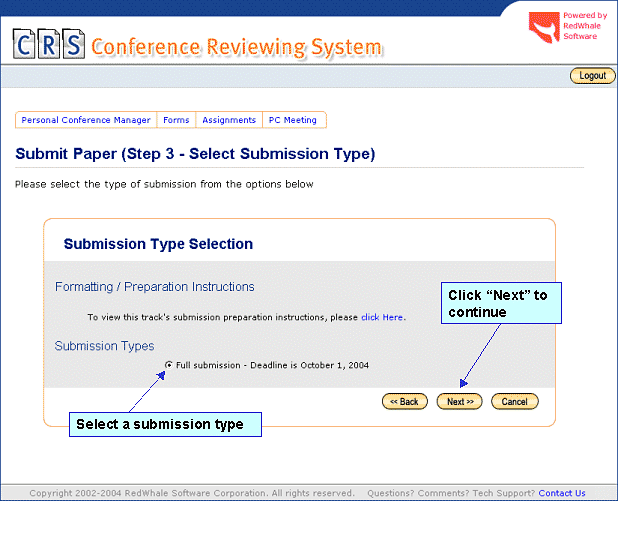Select the Full submission radio button
This screenshot has height=534, width=618.
click(x=168, y=365)
